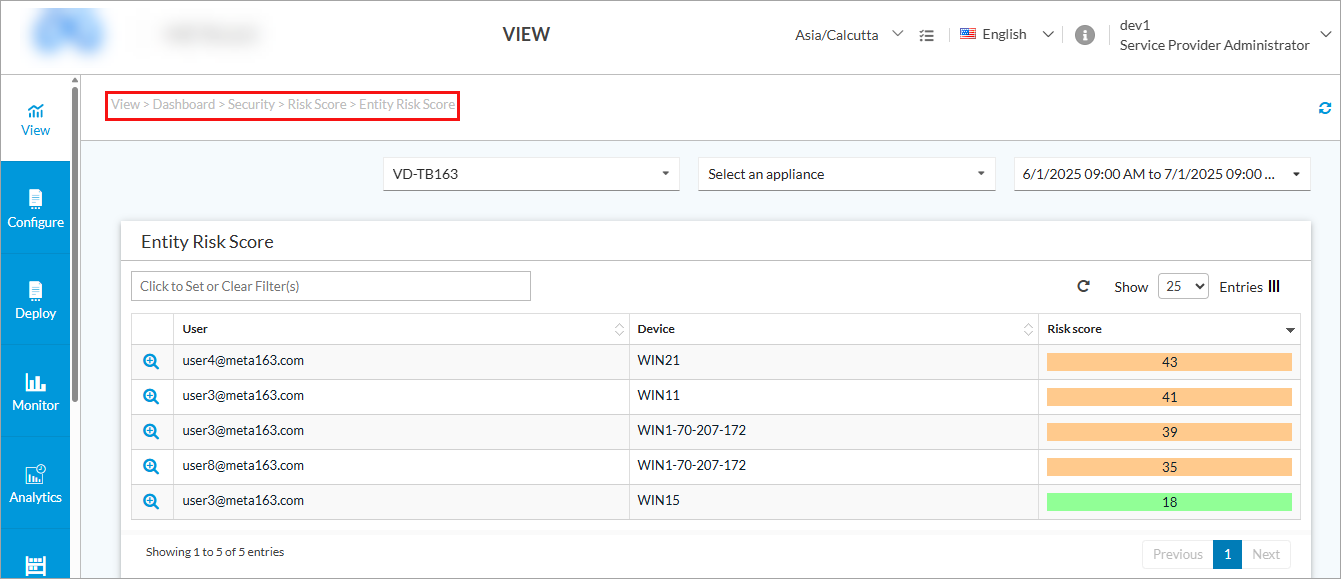The image size is (1341, 579).
Task: Click the risk score bar showing 35
Action: [x=1169, y=467]
